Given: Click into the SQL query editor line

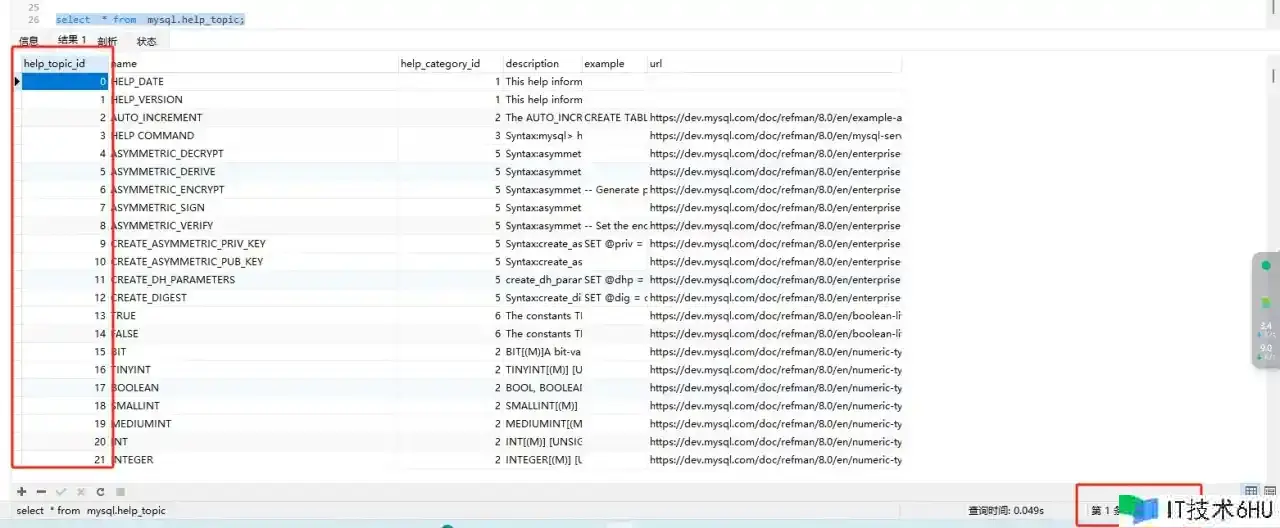Looking at the screenshot, I should [150, 19].
